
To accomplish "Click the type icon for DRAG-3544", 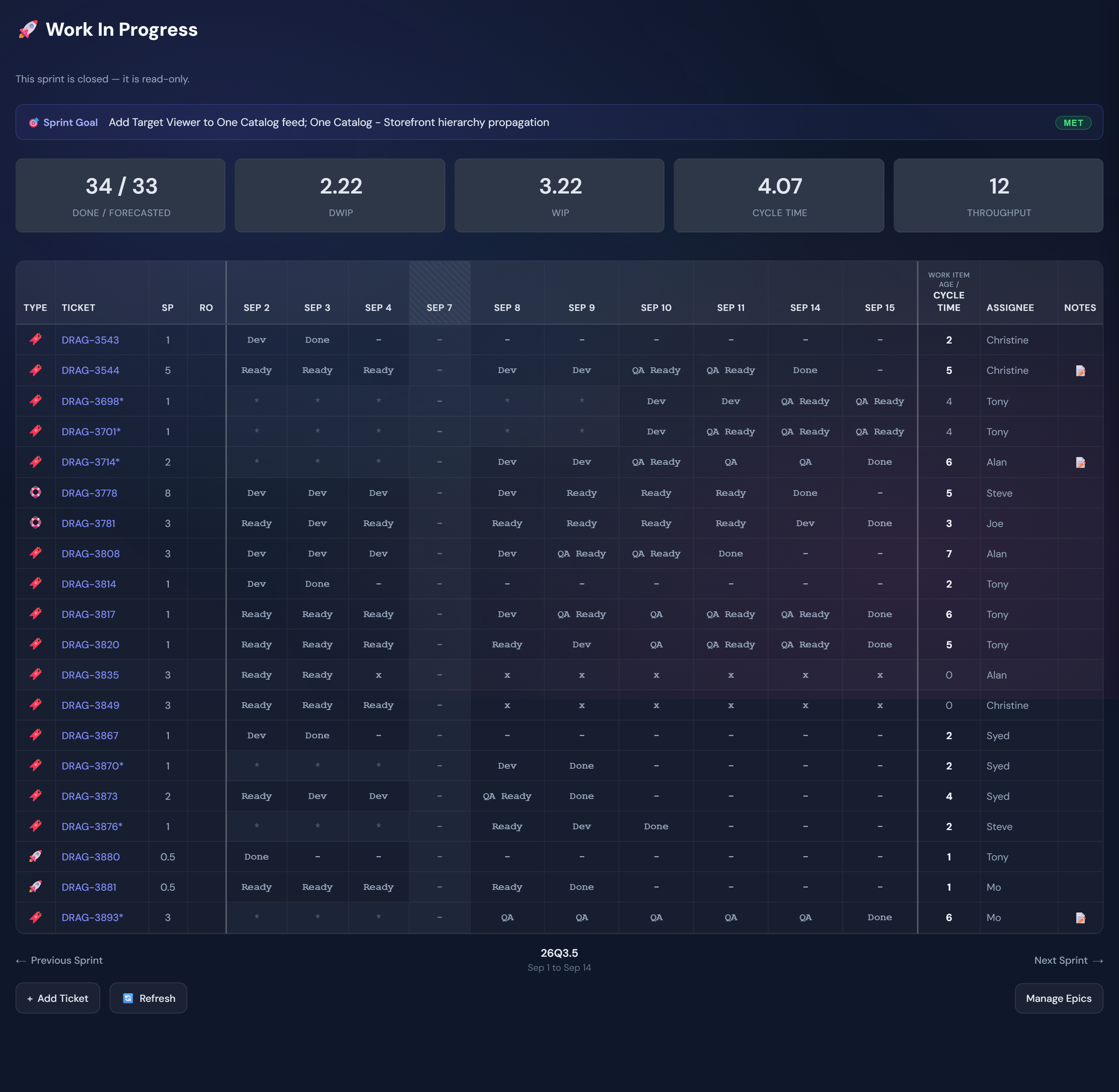I will 36,370.
